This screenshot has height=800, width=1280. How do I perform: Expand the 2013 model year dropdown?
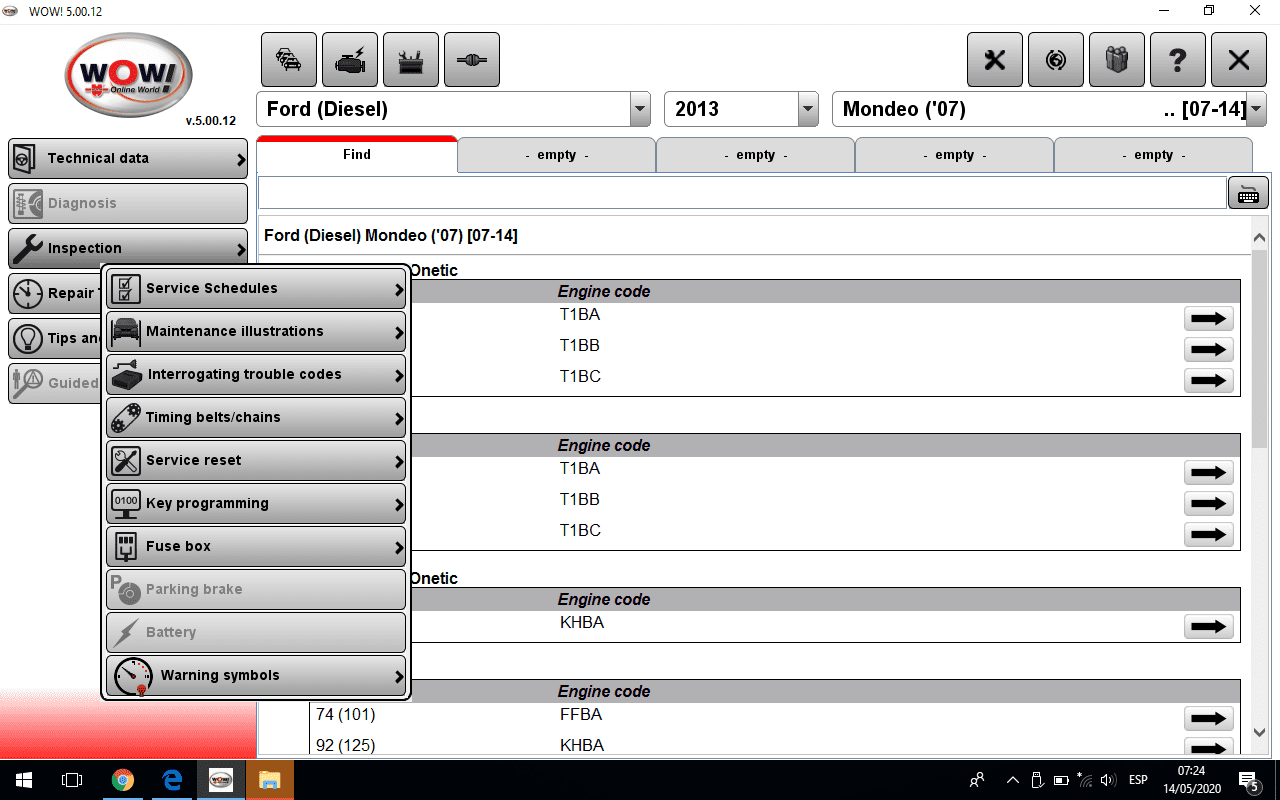tap(807, 109)
